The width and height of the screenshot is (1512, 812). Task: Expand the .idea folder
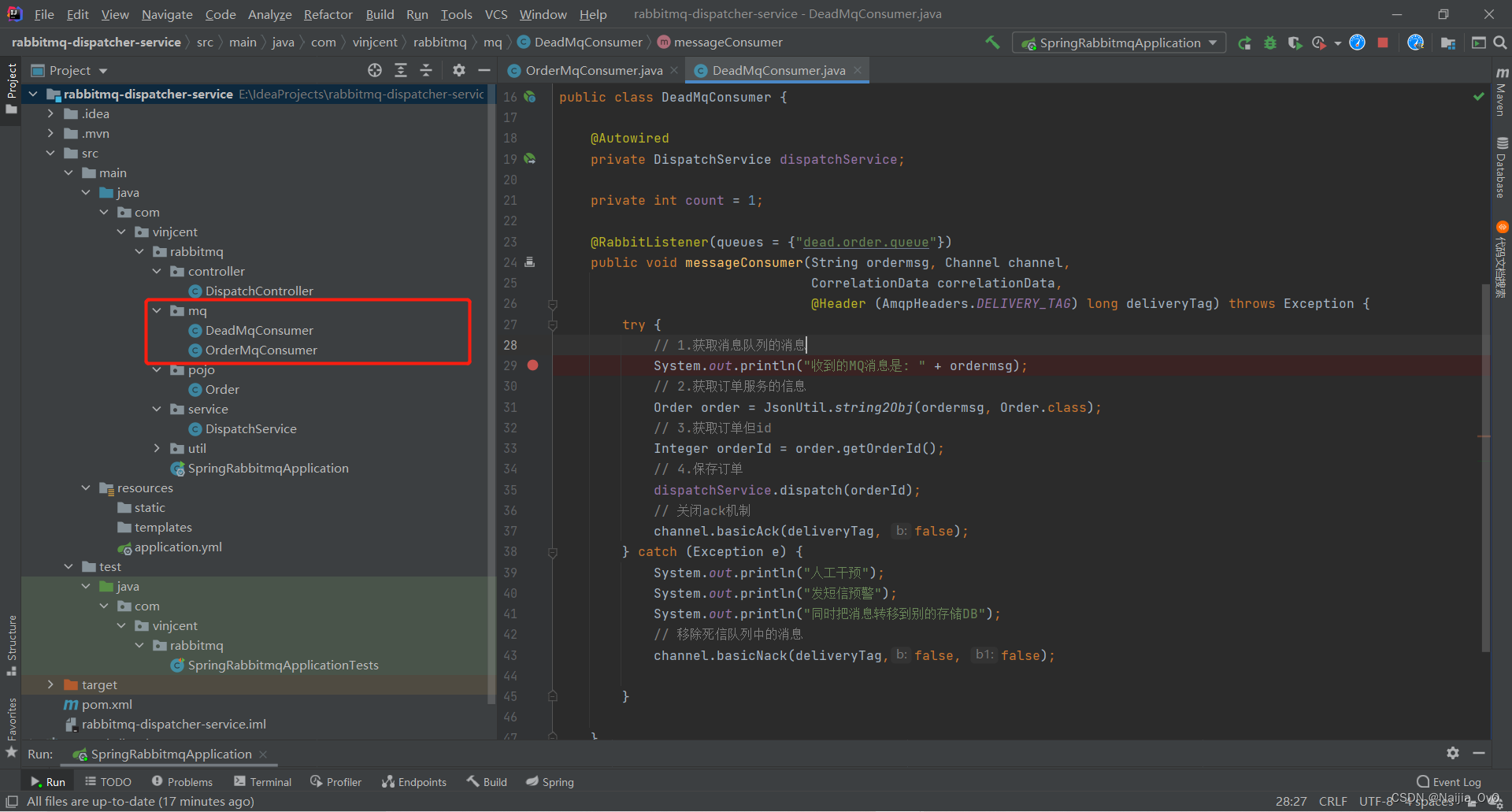point(50,113)
